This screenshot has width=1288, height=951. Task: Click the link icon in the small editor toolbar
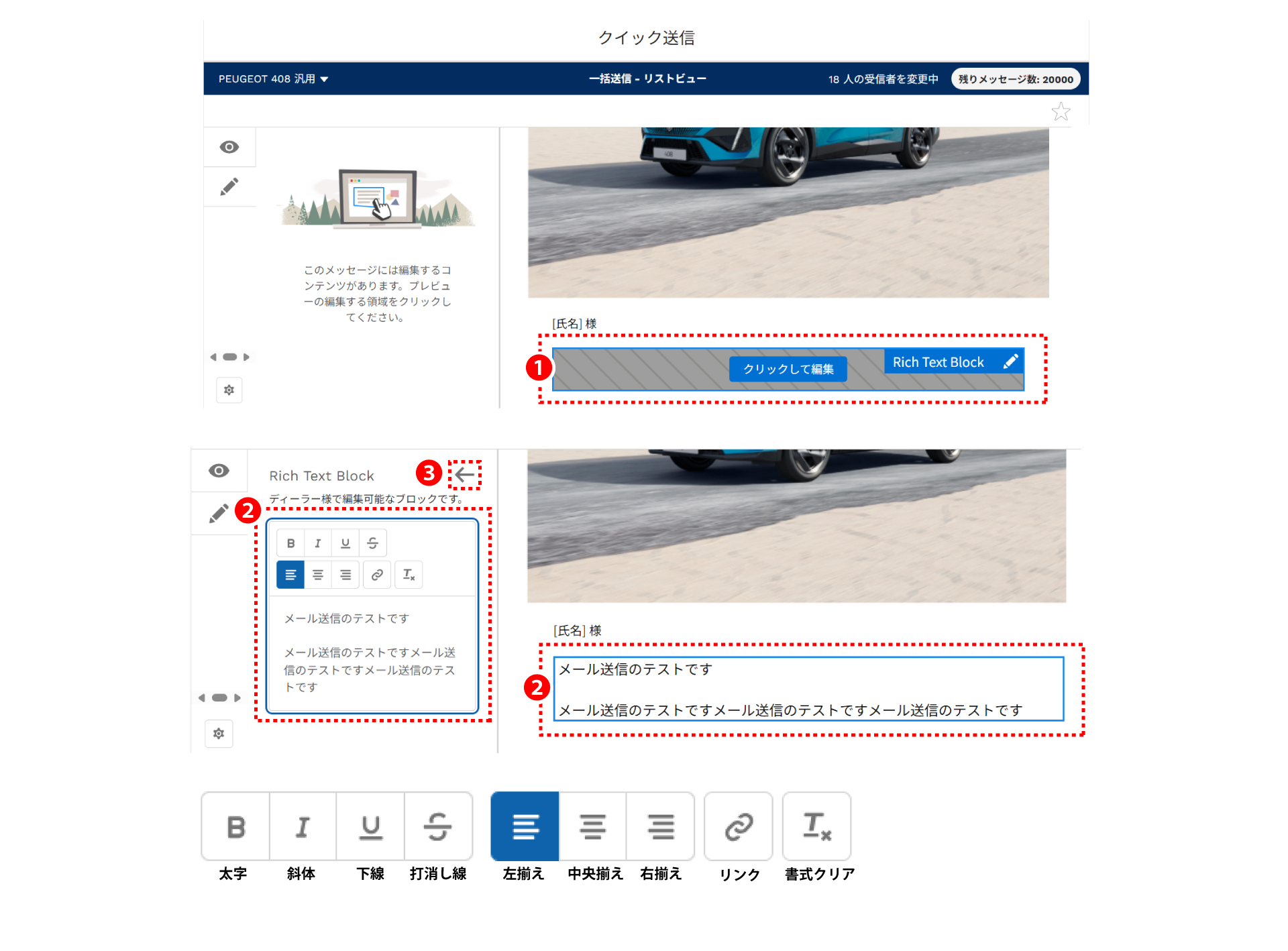377,575
